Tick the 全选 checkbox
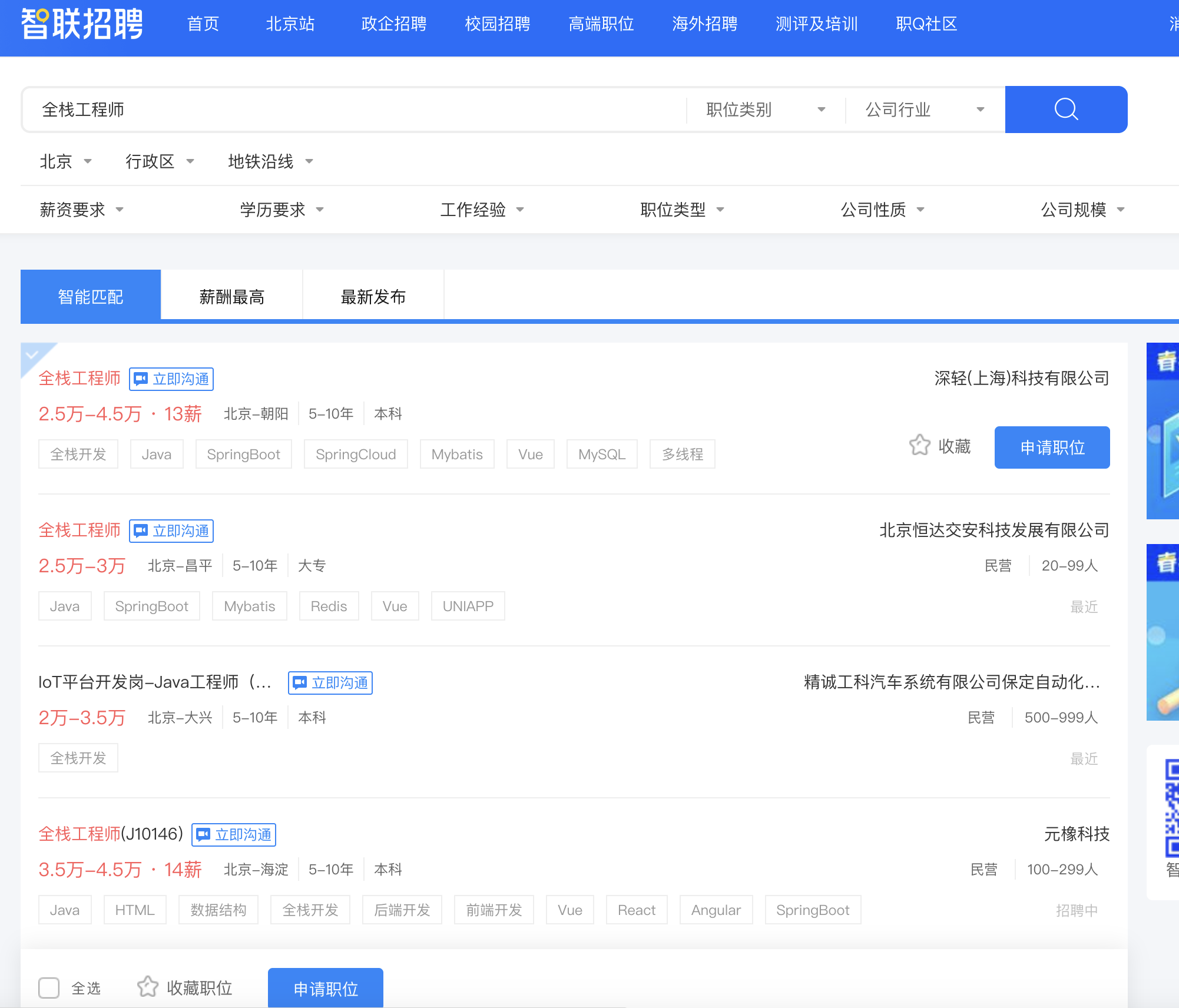Screen dimensions: 1179x1008 [x=49, y=987]
